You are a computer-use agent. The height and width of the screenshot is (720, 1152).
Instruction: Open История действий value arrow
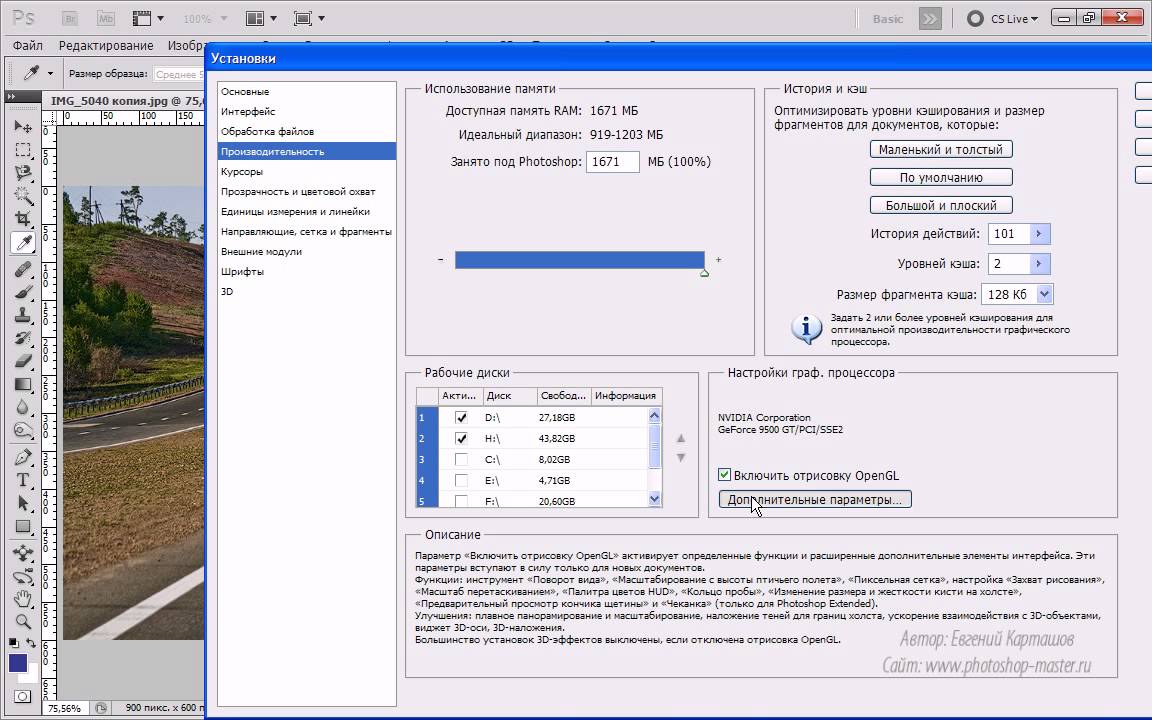tap(1039, 234)
